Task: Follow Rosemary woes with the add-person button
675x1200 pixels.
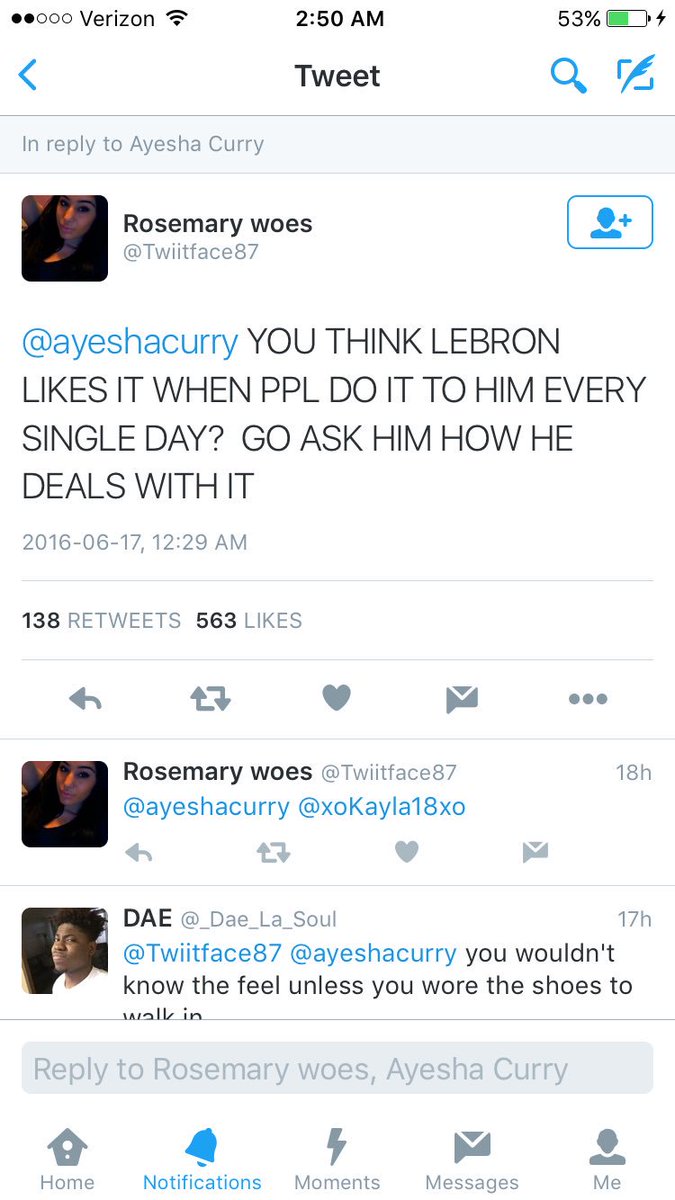Action: 610,222
